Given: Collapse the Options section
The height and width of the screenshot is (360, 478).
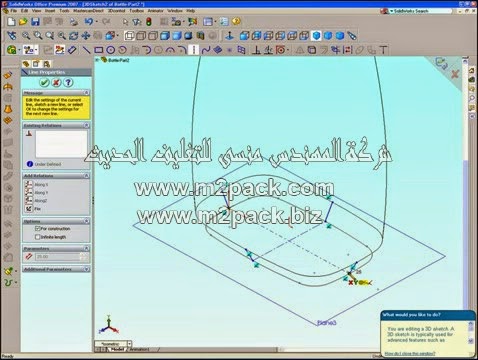Looking at the screenshot, I should click(86, 221).
